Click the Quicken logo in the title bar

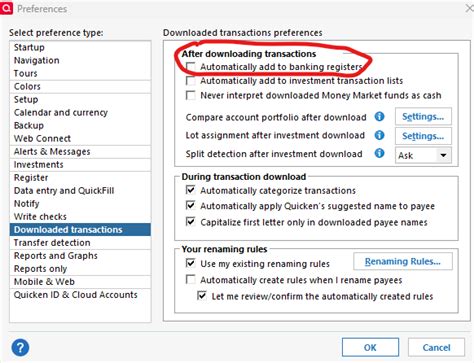pyautogui.click(x=6, y=8)
